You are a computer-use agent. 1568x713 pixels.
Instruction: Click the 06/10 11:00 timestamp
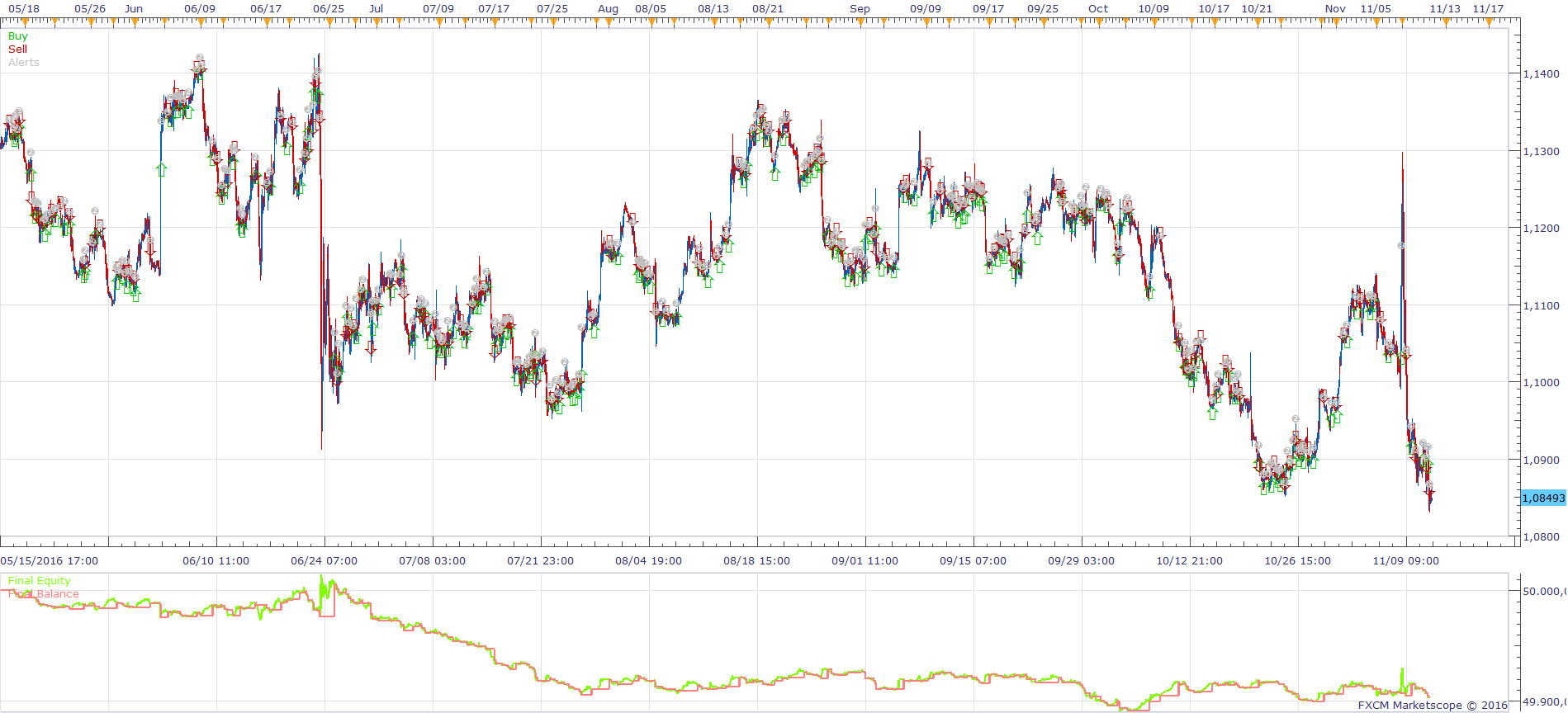click(x=216, y=561)
